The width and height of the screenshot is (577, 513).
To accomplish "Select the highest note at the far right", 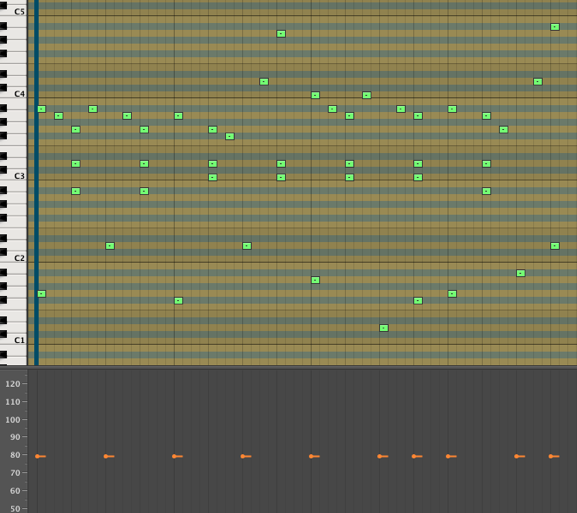I will [555, 27].
